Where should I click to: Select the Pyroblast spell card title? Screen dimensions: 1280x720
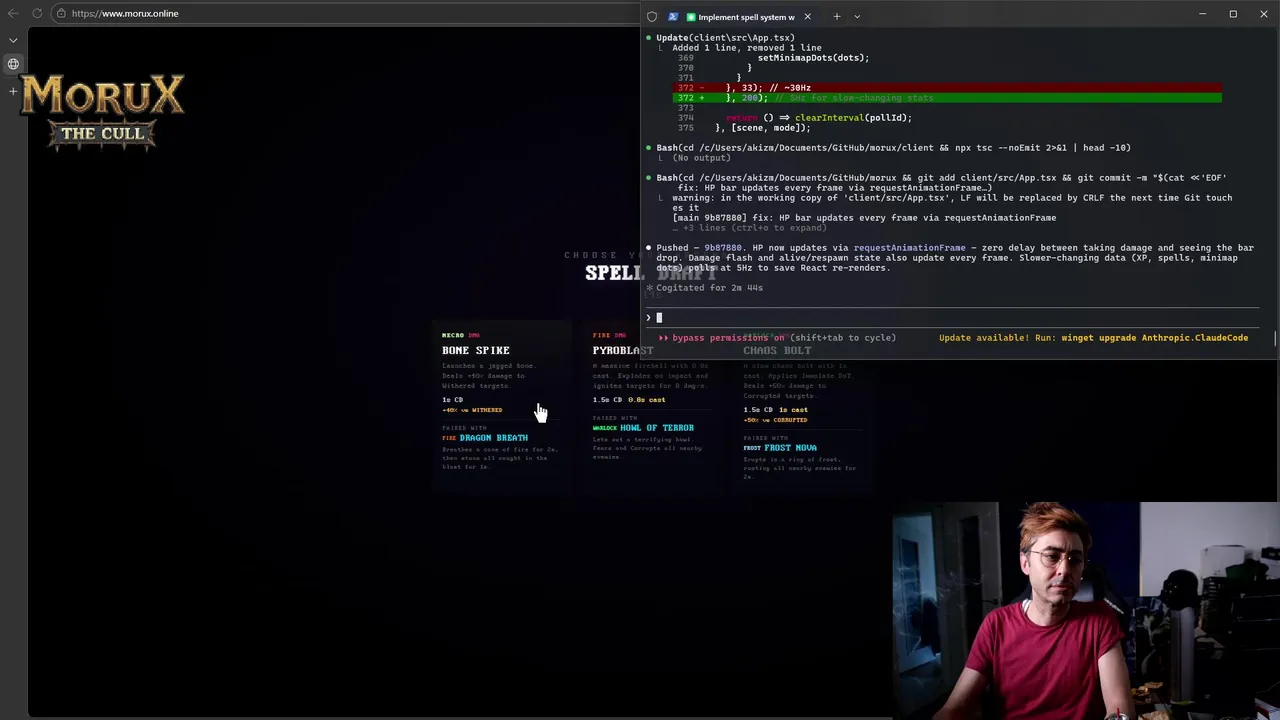623,350
